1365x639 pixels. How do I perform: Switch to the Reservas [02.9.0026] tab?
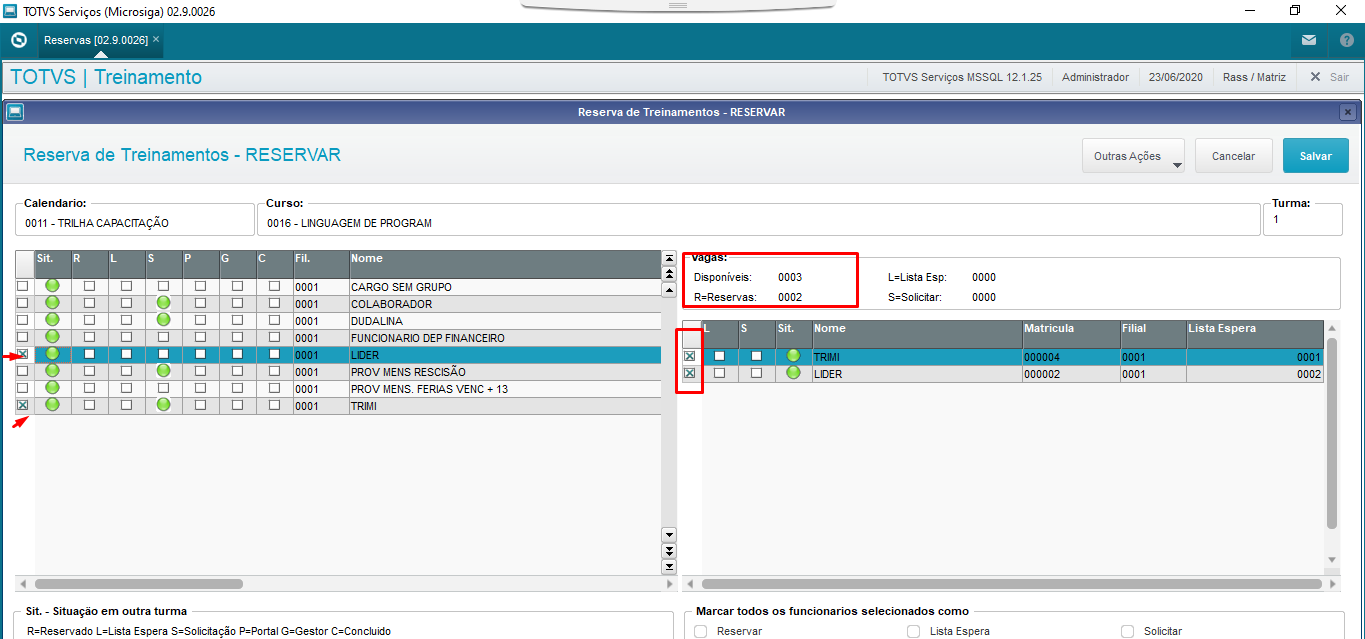coord(95,40)
